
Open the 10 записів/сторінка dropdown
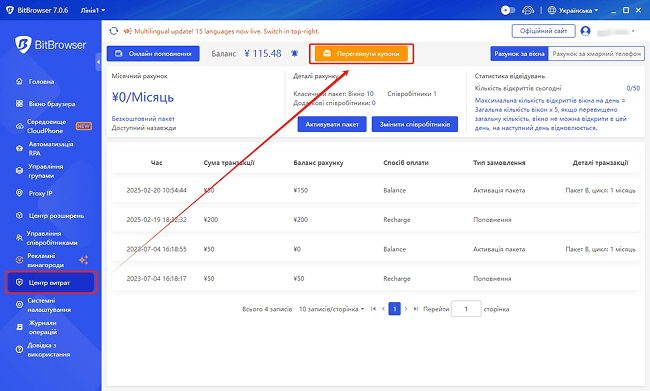(332, 309)
